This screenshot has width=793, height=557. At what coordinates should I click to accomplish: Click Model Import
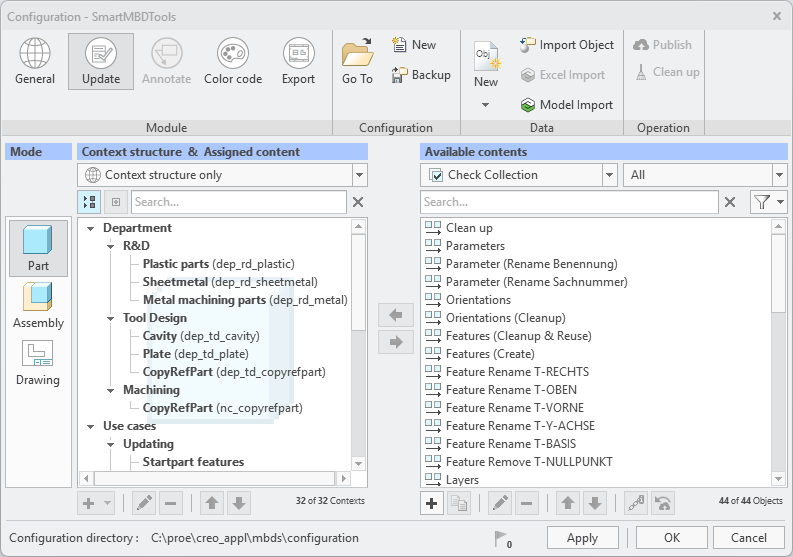(x=567, y=105)
